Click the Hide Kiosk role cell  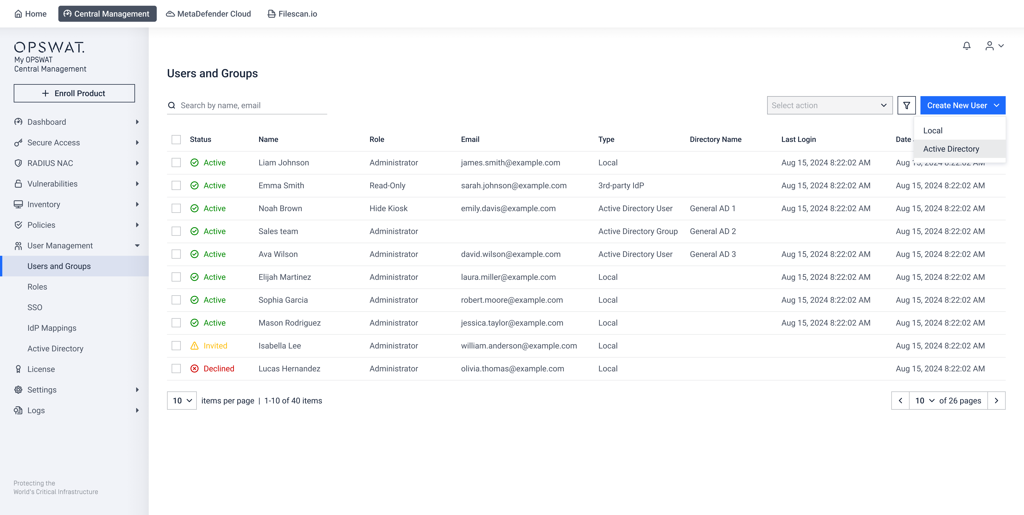pyautogui.click(x=387, y=208)
